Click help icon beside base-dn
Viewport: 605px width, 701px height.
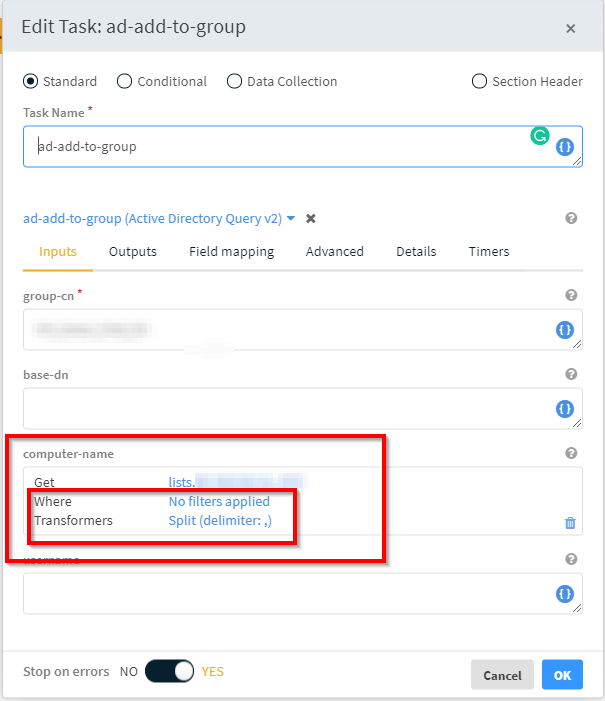coord(571,374)
